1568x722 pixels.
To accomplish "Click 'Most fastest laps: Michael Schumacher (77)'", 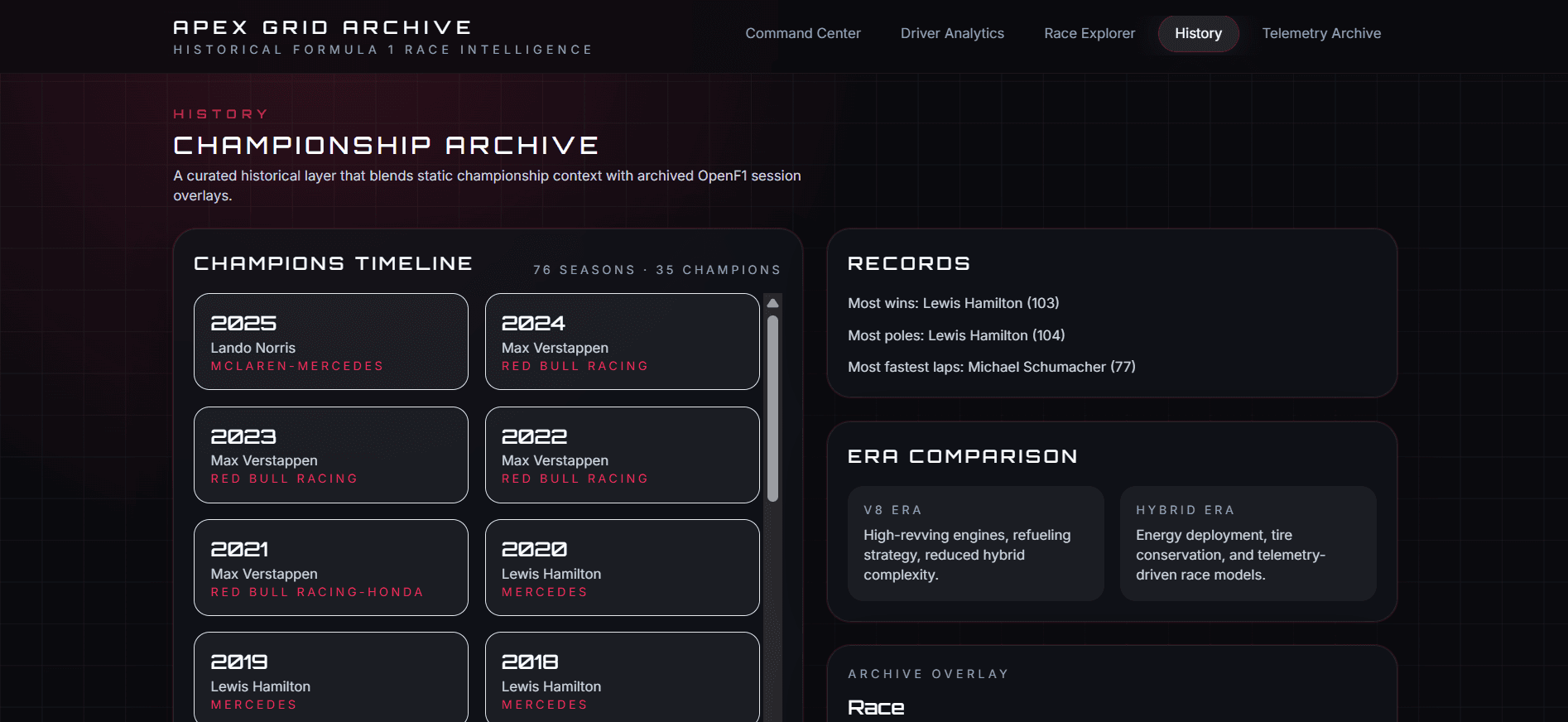I will click(991, 367).
